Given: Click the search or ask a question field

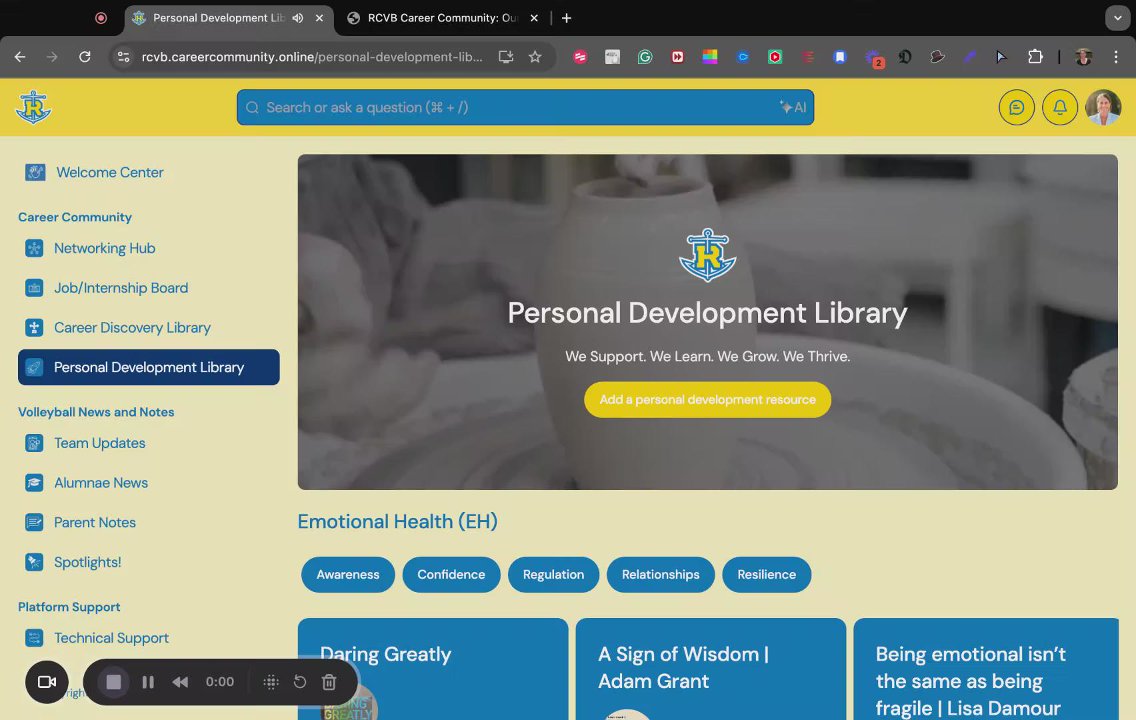Looking at the screenshot, I should tap(525, 107).
